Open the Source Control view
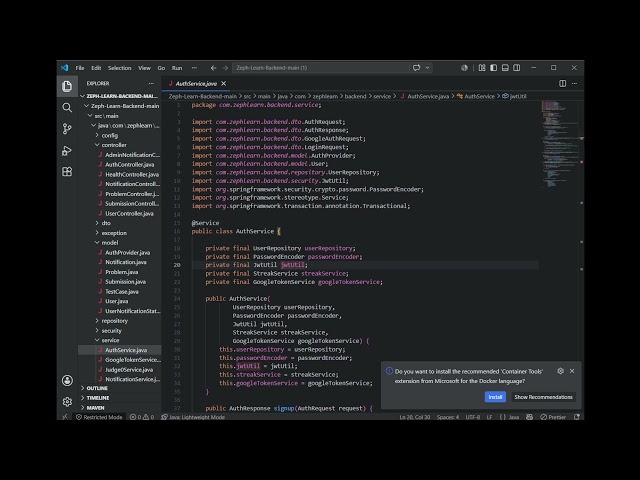The width and height of the screenshot is (640, 480). click(x=67, y=129)
